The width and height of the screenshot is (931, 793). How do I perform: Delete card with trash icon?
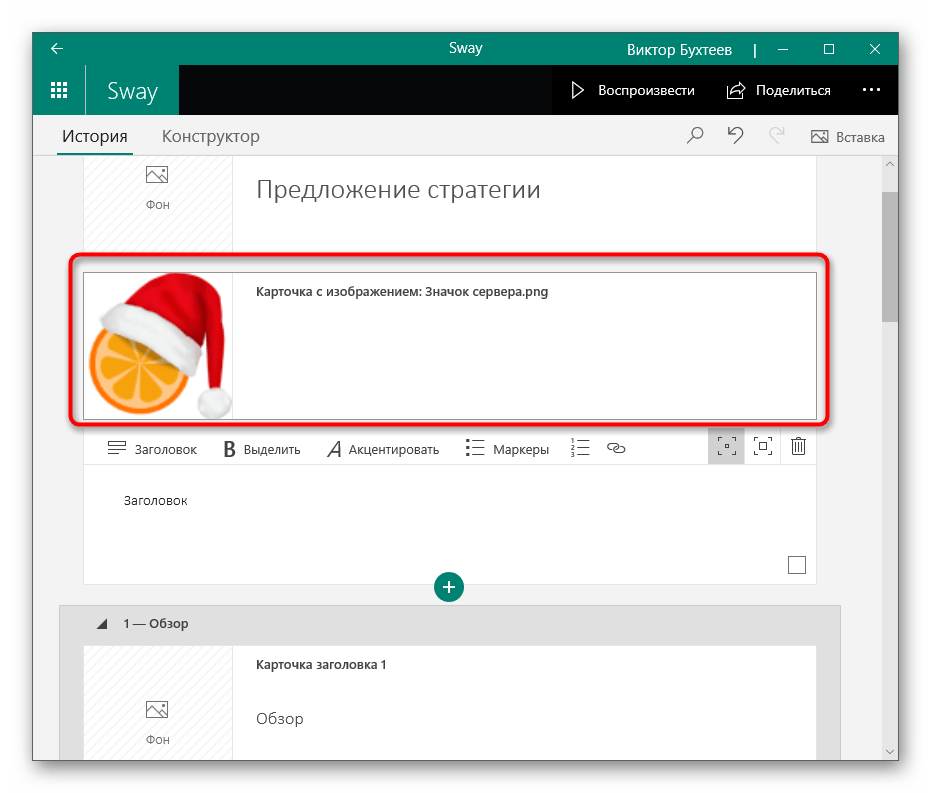798,447
